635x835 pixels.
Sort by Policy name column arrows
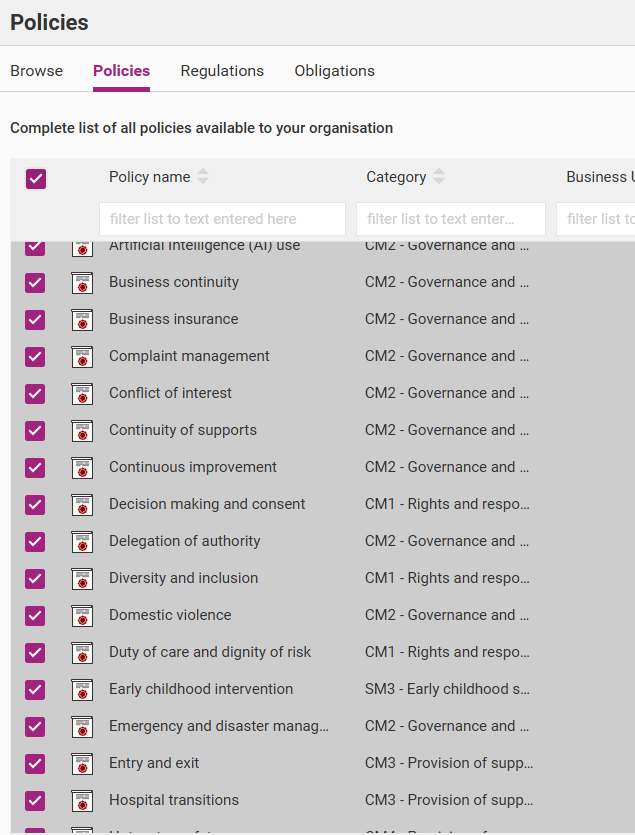pos(203,176)
